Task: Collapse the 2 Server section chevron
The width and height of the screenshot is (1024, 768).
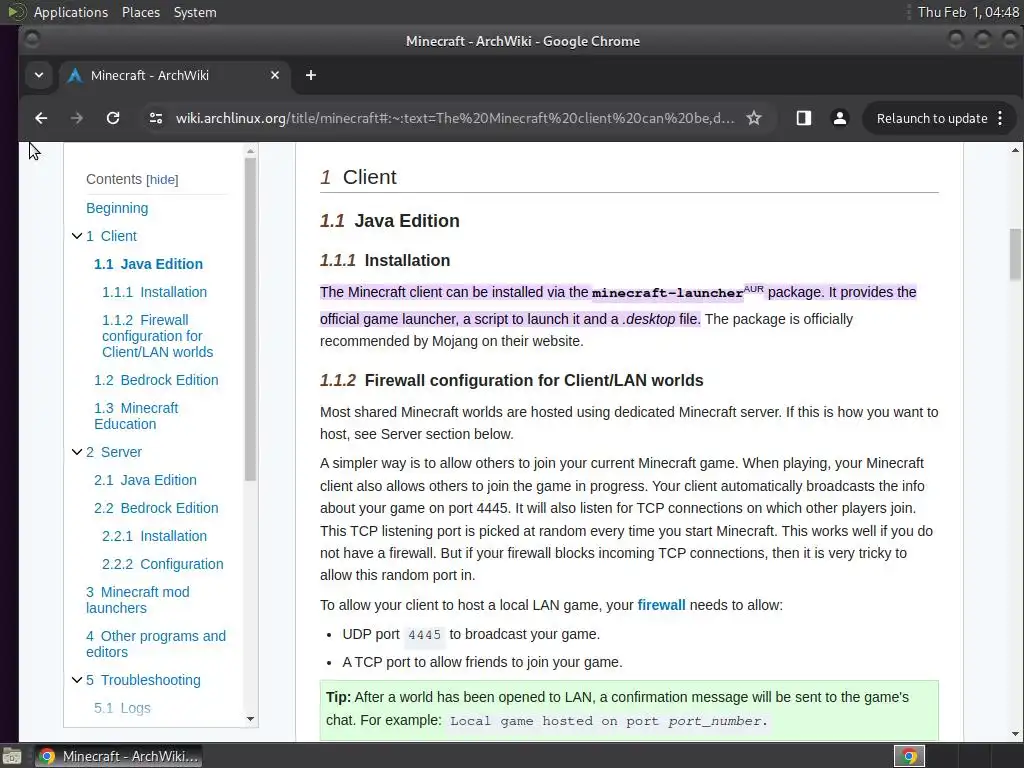Action: [77, 452]
